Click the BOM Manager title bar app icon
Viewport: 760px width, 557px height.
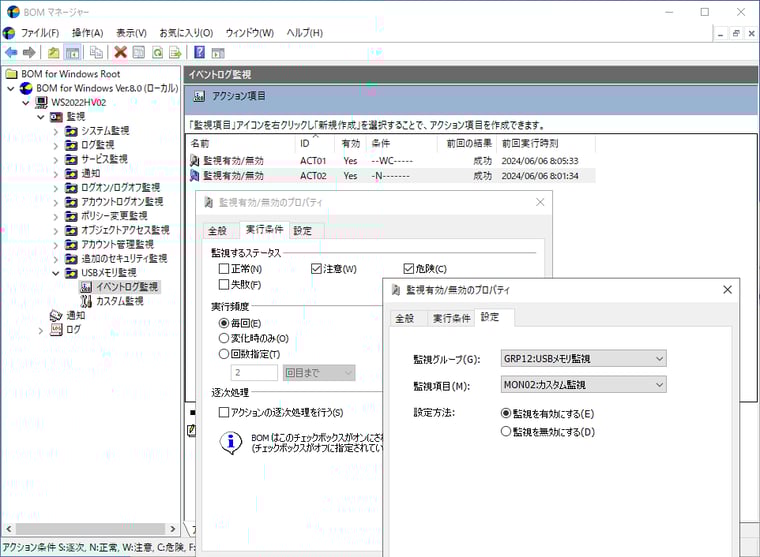tap(13, 12)
